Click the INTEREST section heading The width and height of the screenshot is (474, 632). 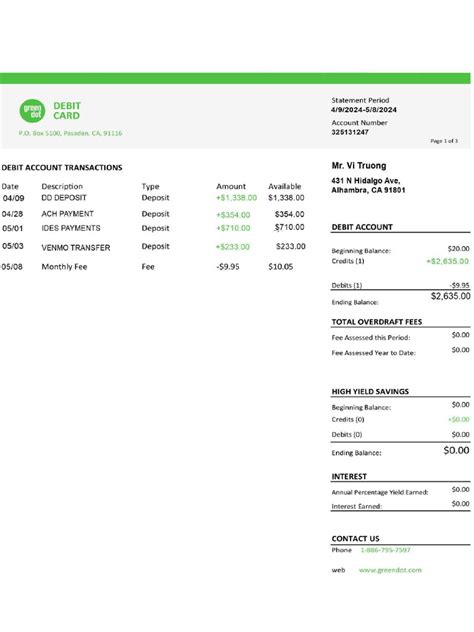click(349, 476)
